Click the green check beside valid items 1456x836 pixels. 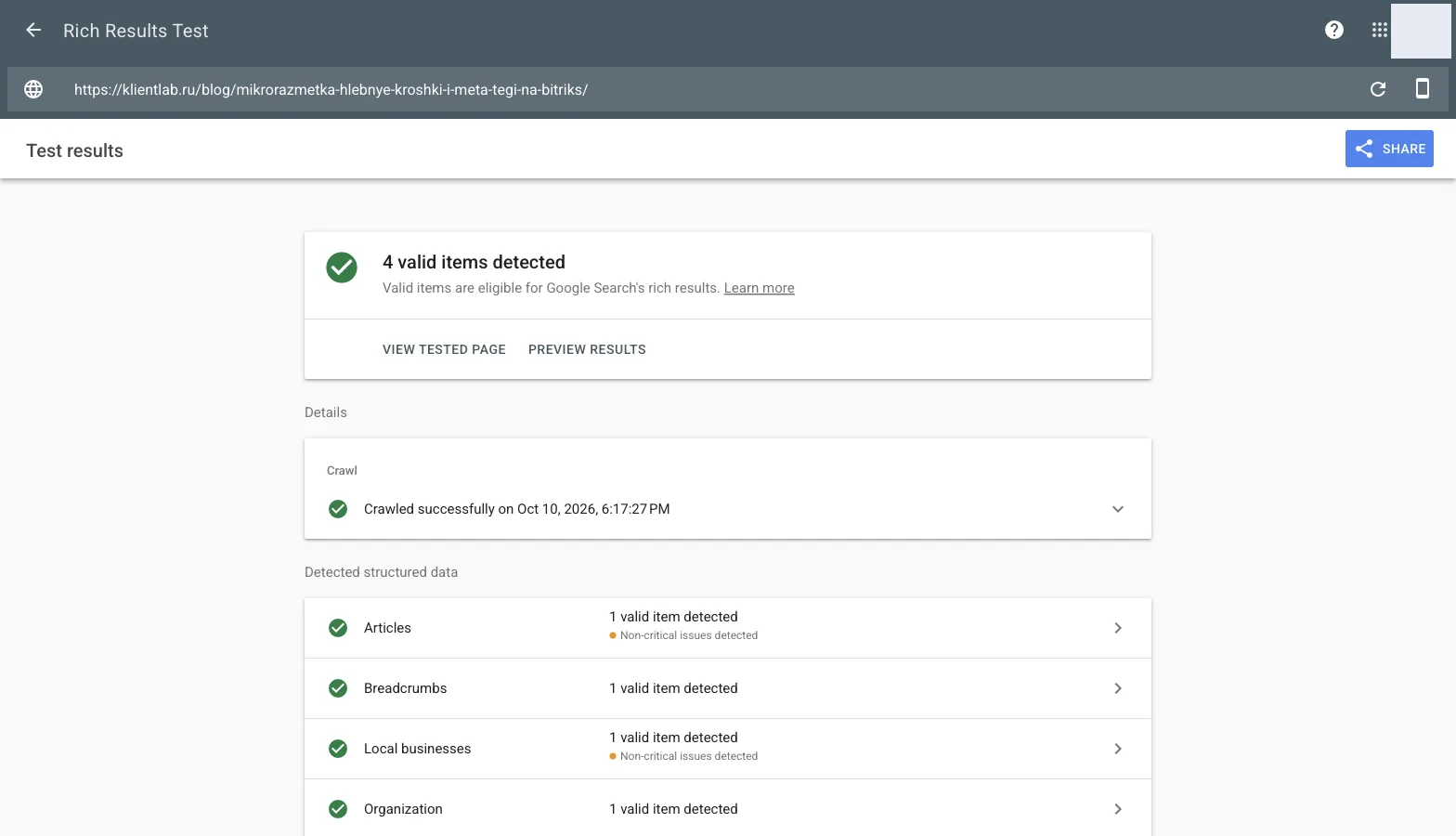coord(342,268)
